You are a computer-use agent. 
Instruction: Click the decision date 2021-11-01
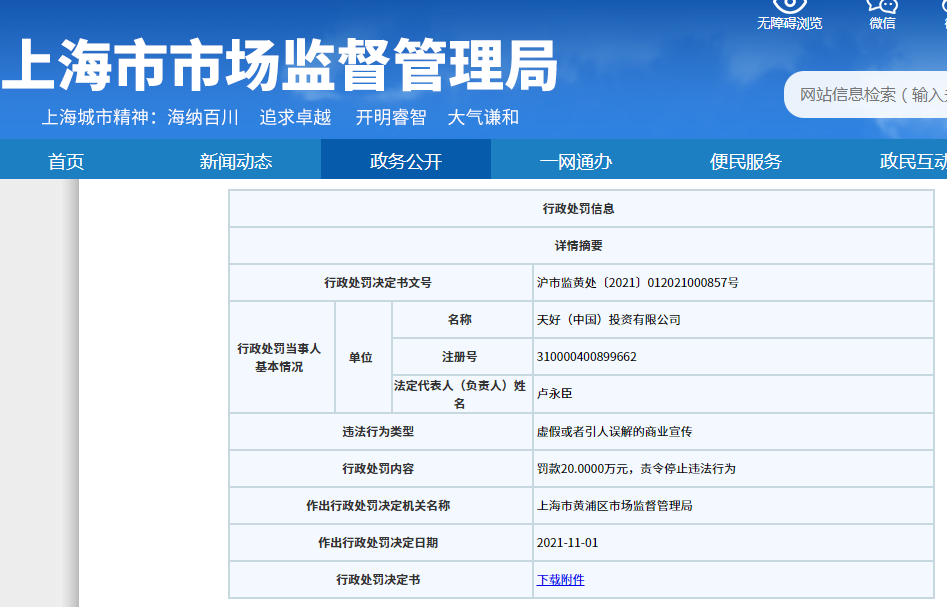[x=567, y=543]
